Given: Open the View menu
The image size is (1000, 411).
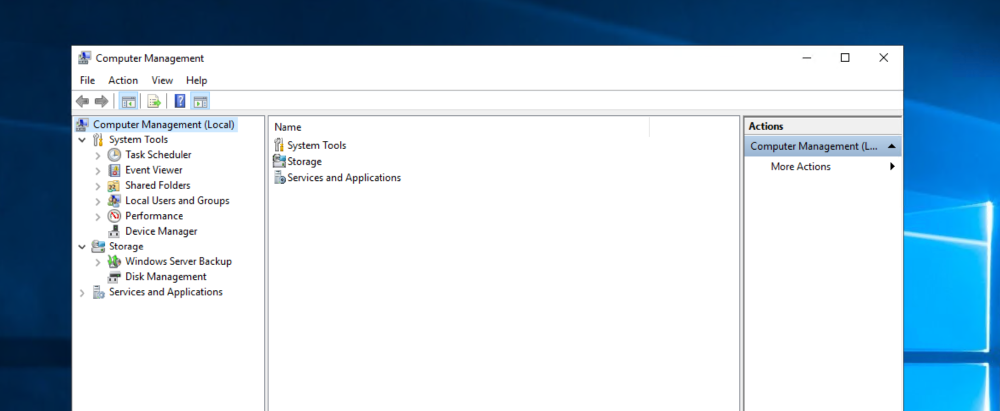Looking at the screenshot, I should (162, 80).
